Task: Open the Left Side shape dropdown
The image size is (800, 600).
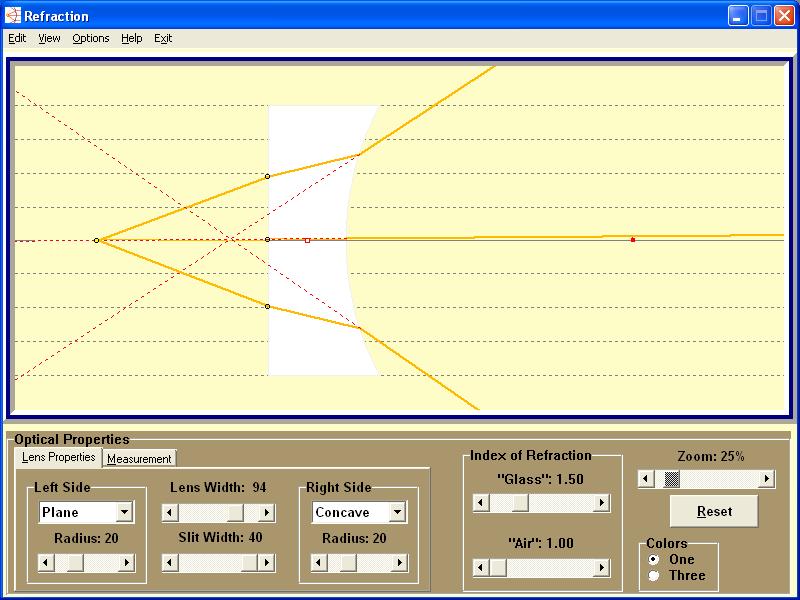Action: point(124,512)
